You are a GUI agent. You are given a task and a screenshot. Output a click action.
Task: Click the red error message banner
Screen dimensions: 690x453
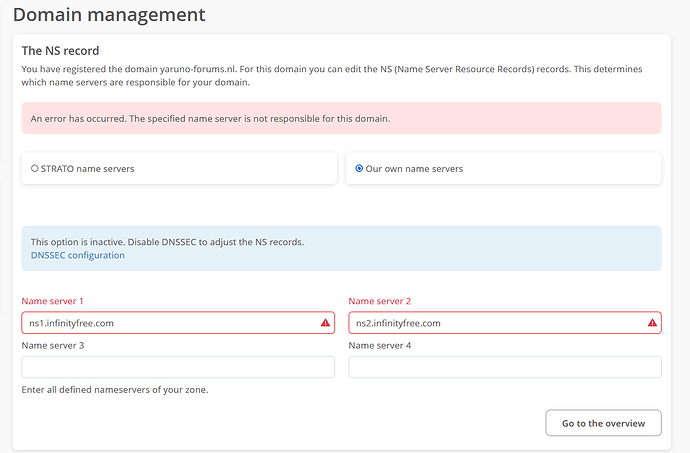pyautogui.click(x=341, y=118)
